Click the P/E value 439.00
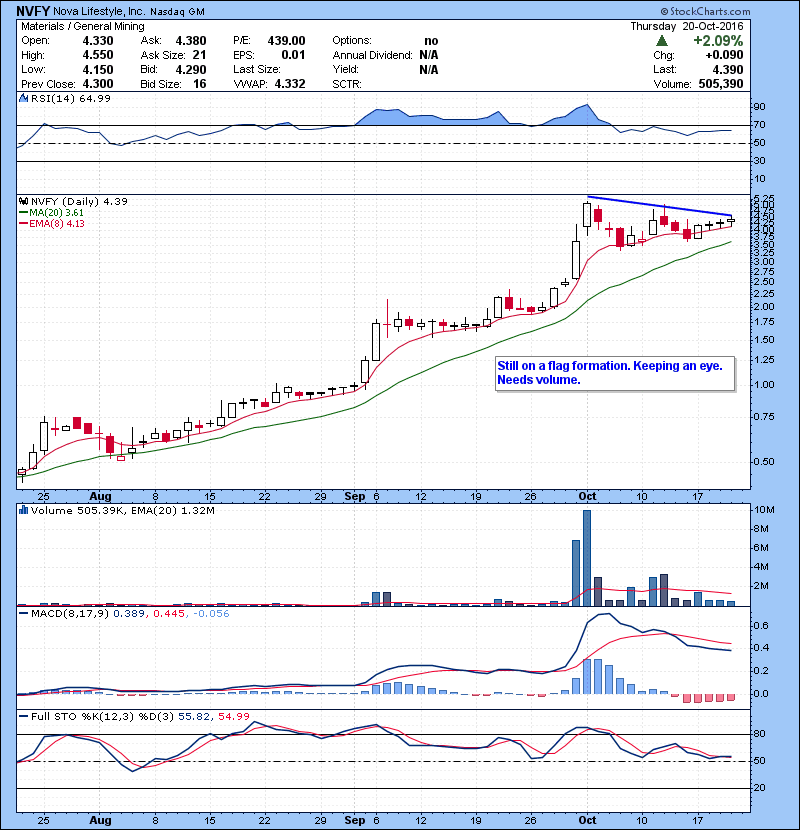This screenshot has height=830, width=800. 286,41
